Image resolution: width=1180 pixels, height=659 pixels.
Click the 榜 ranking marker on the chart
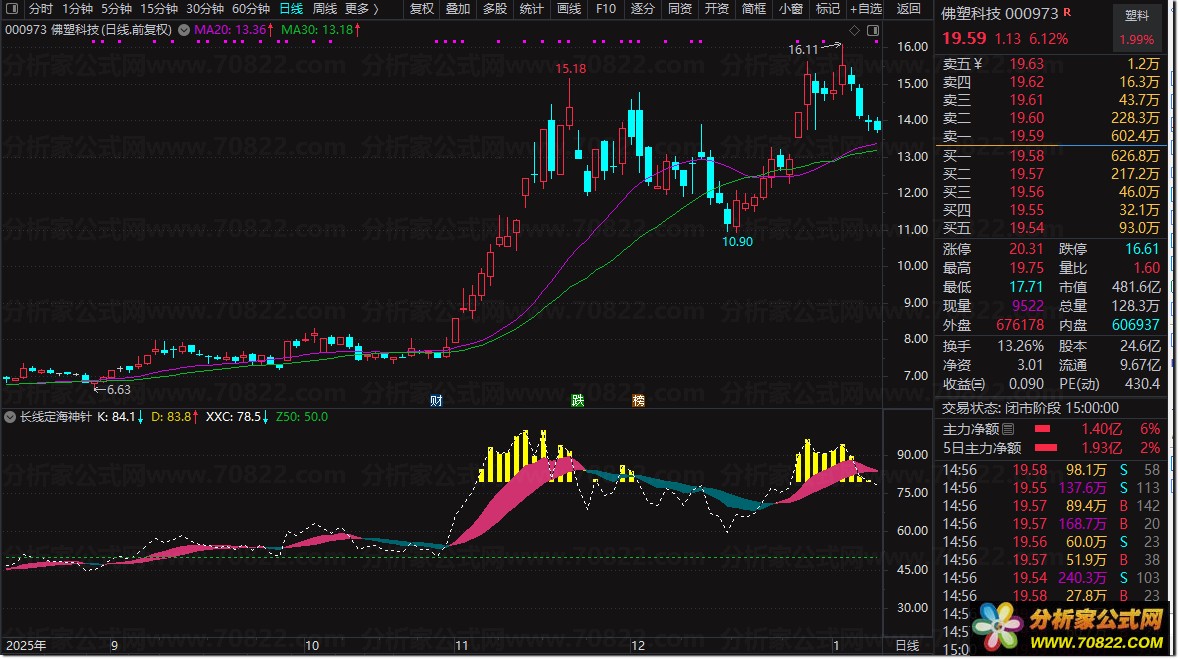point(638,401)
